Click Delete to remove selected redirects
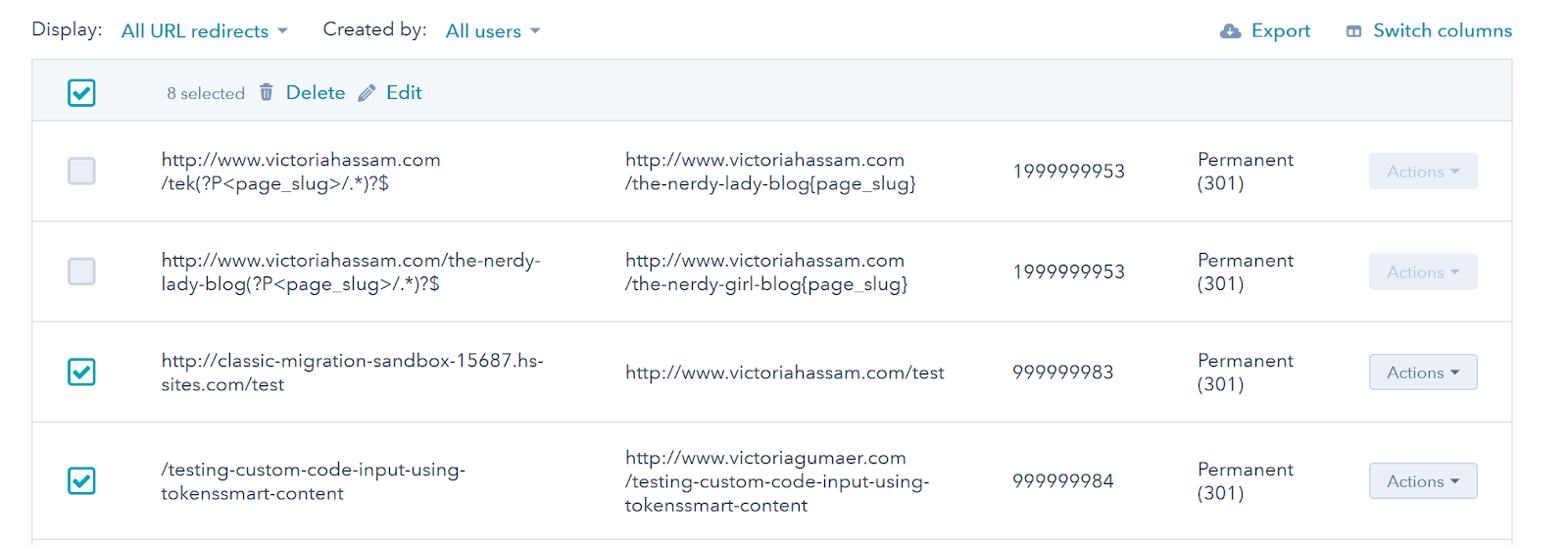The width and height of the screenshot is (1568, 545). tap(315, 93)
